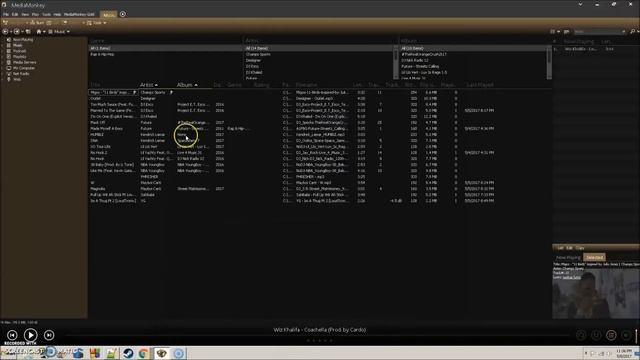
Task: Switch to the Music tab
Action: click(109, 15)
